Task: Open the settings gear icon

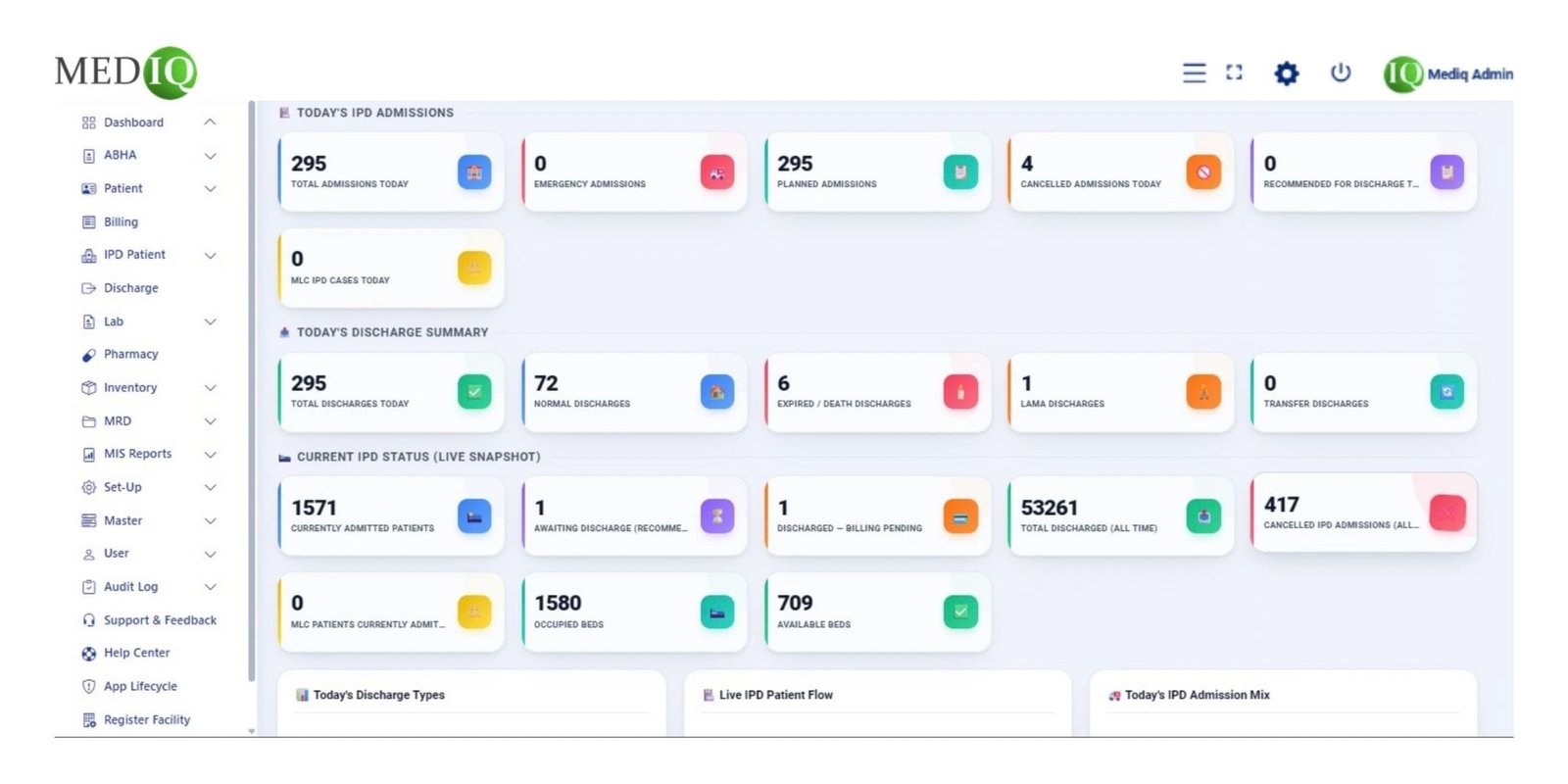Action: coord(1286,73)
